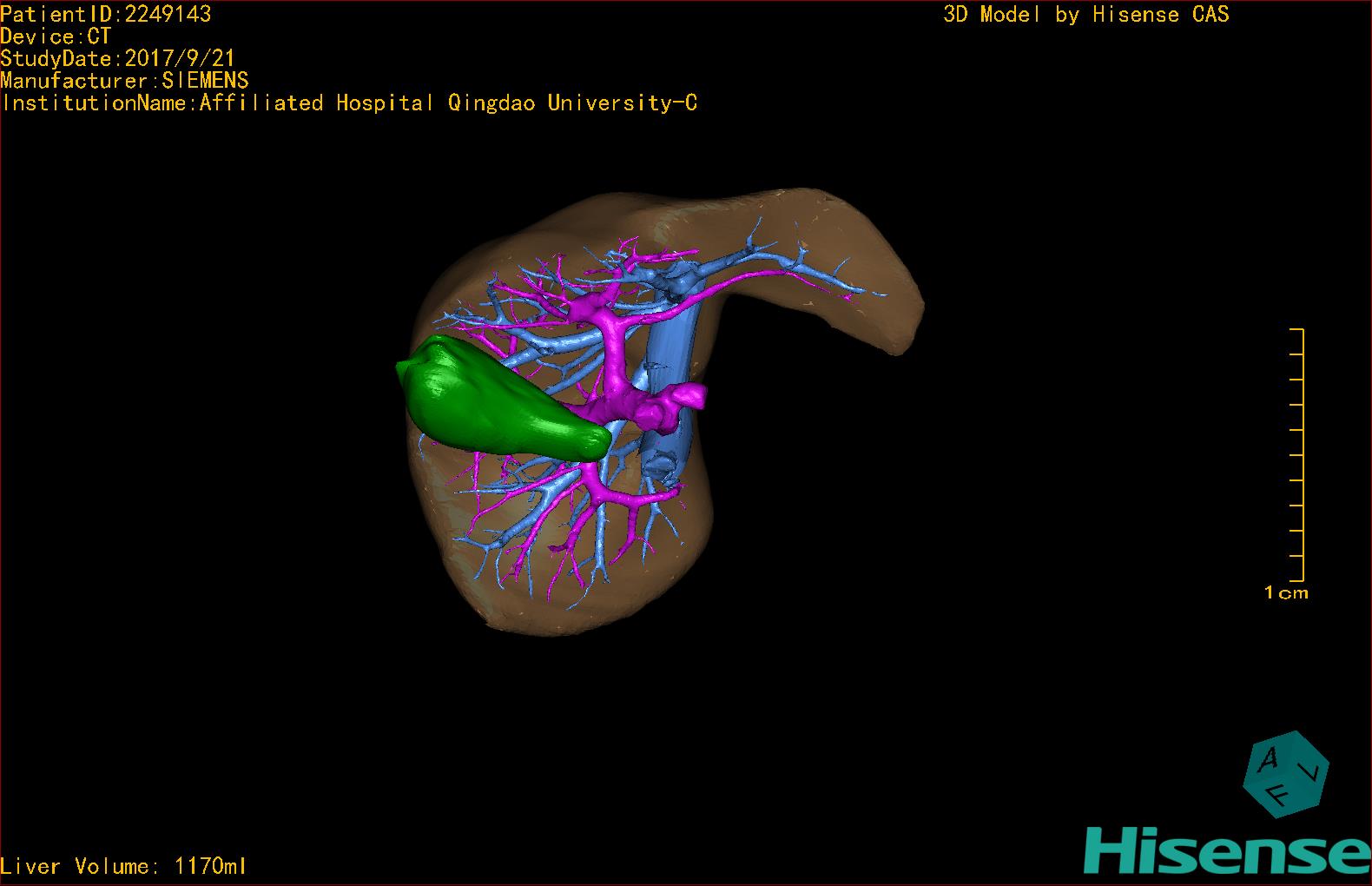Click the F face of orientation cube
The width and height of the screenshot is (1372, 886).
pos(1279,794)
